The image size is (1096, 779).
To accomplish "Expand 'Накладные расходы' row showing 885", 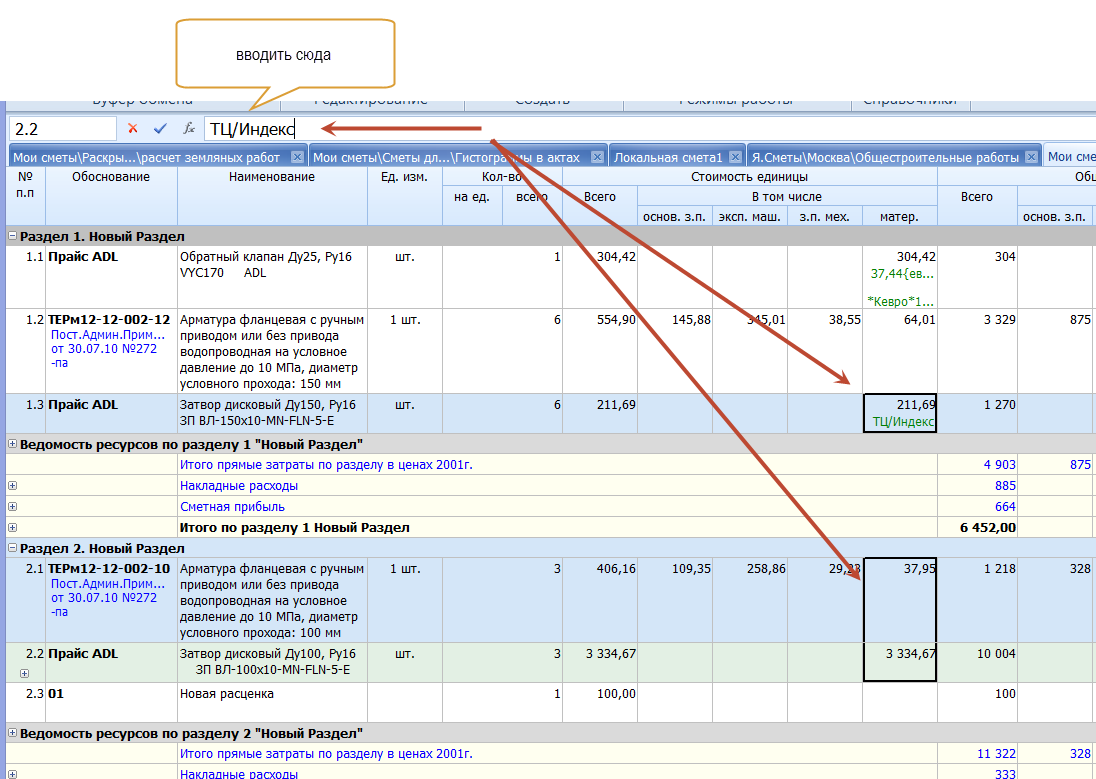I will coord(13,485).
